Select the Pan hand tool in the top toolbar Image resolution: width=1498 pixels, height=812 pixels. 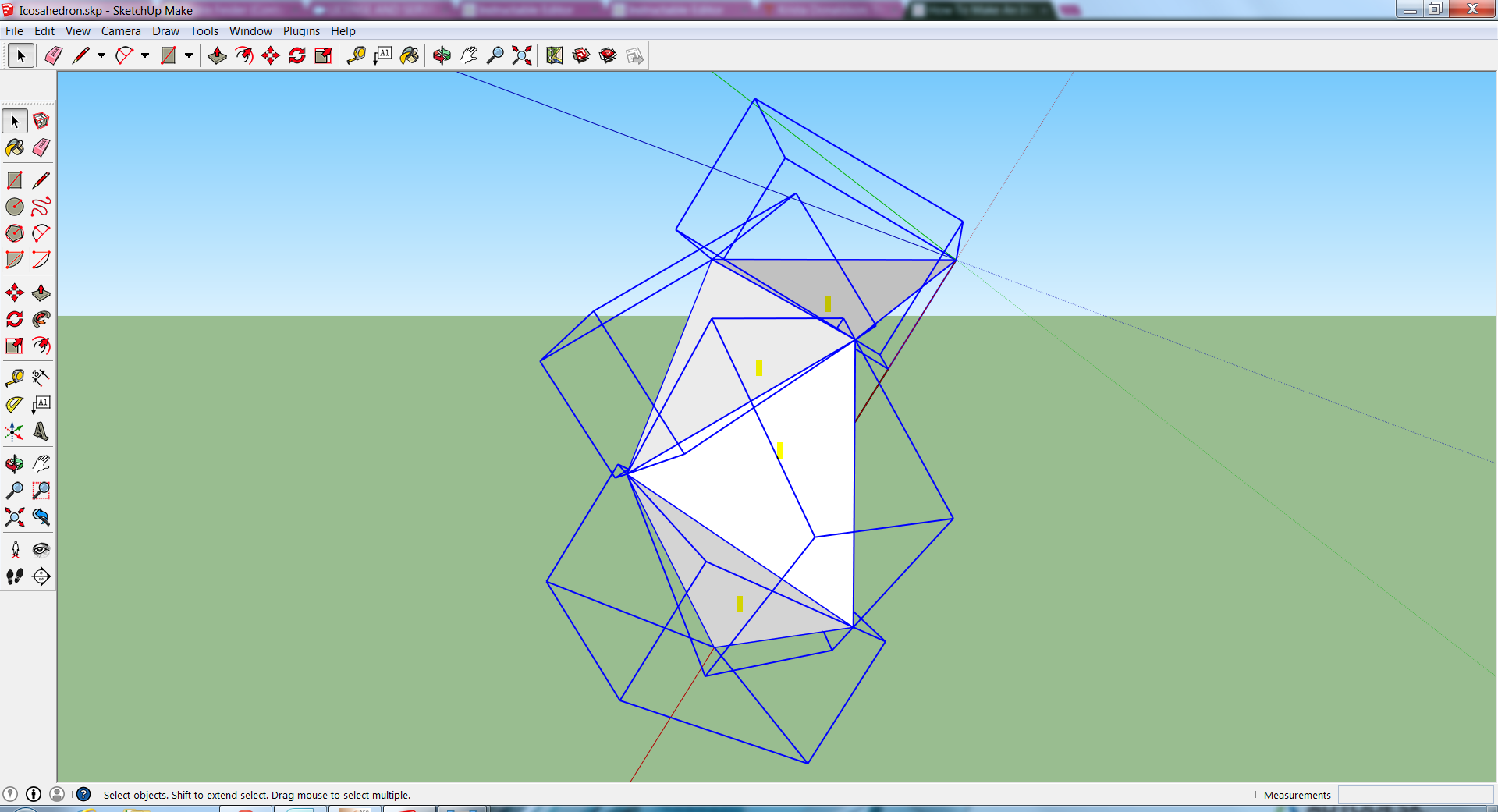(469, 55)
